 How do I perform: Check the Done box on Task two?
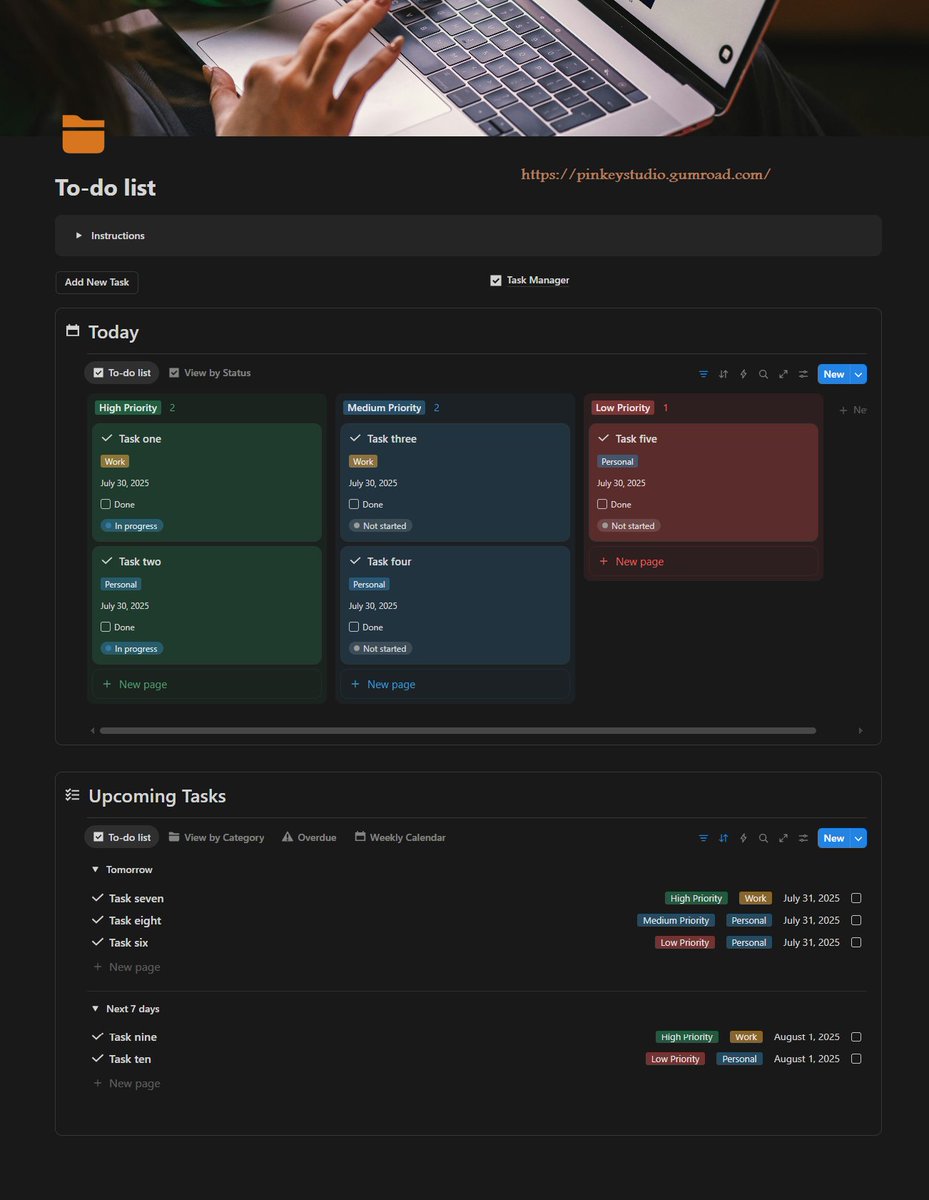point(105,627)
